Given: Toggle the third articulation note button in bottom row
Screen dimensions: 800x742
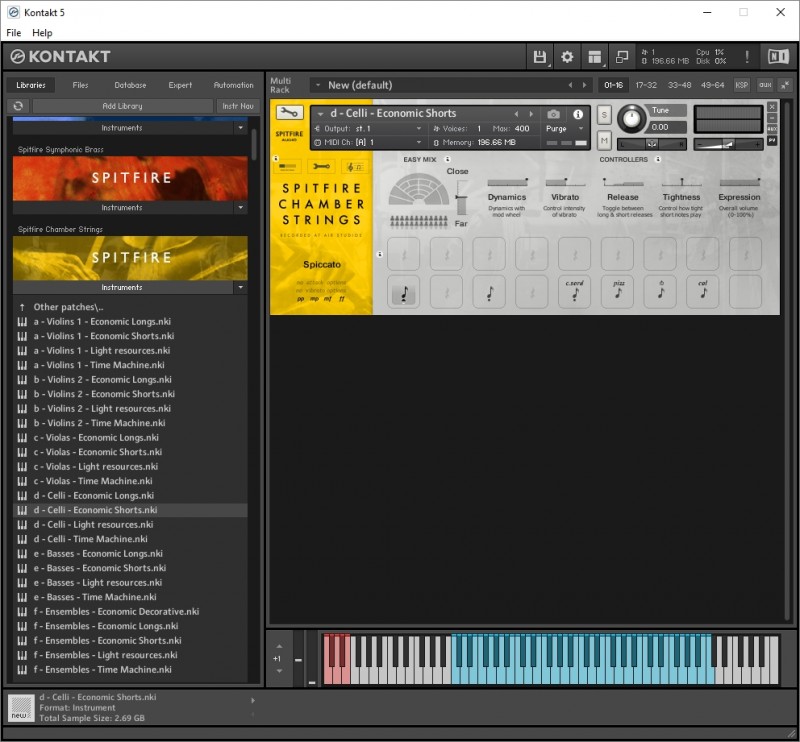Looking at the screenshot, I should click(489, 292).
